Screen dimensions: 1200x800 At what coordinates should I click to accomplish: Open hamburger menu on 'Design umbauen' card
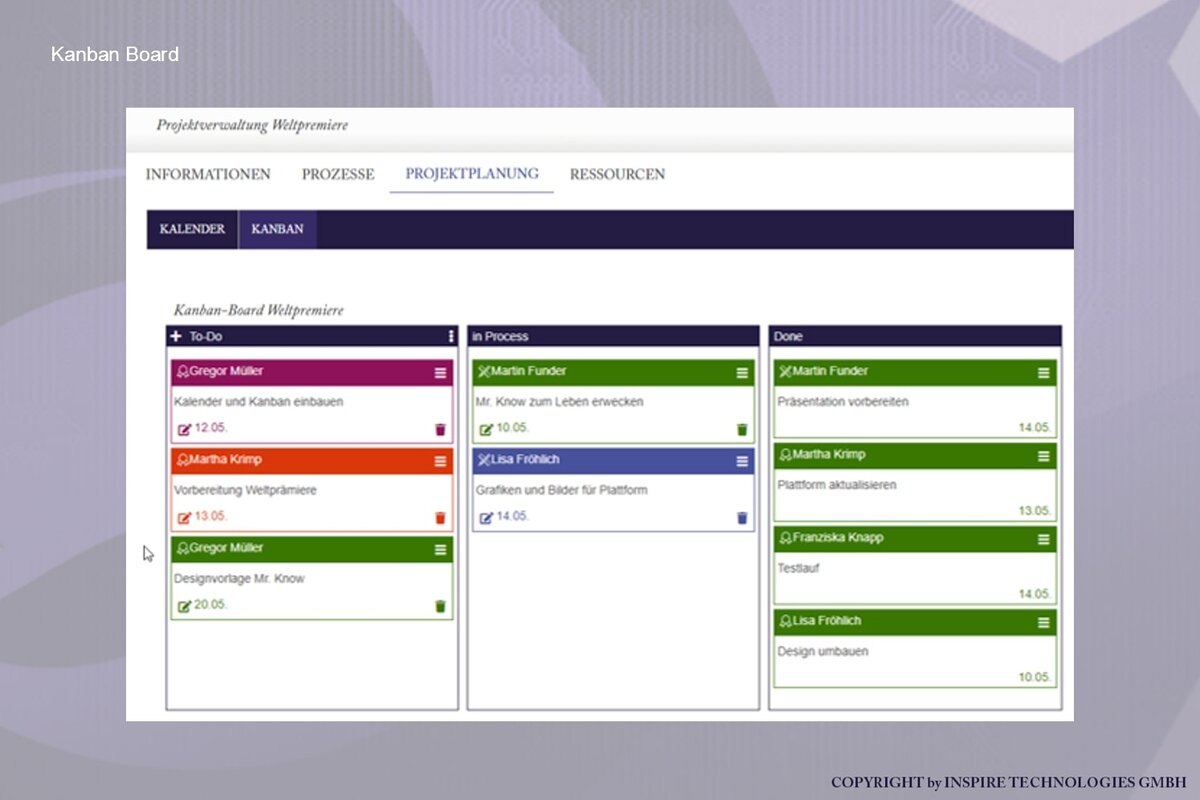pos(1044,622)
